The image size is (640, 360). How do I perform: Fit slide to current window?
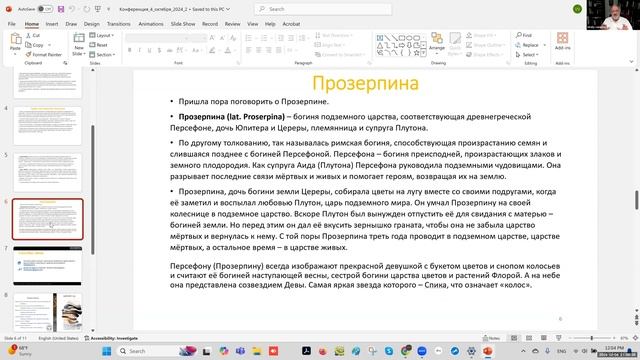(636, 338)
